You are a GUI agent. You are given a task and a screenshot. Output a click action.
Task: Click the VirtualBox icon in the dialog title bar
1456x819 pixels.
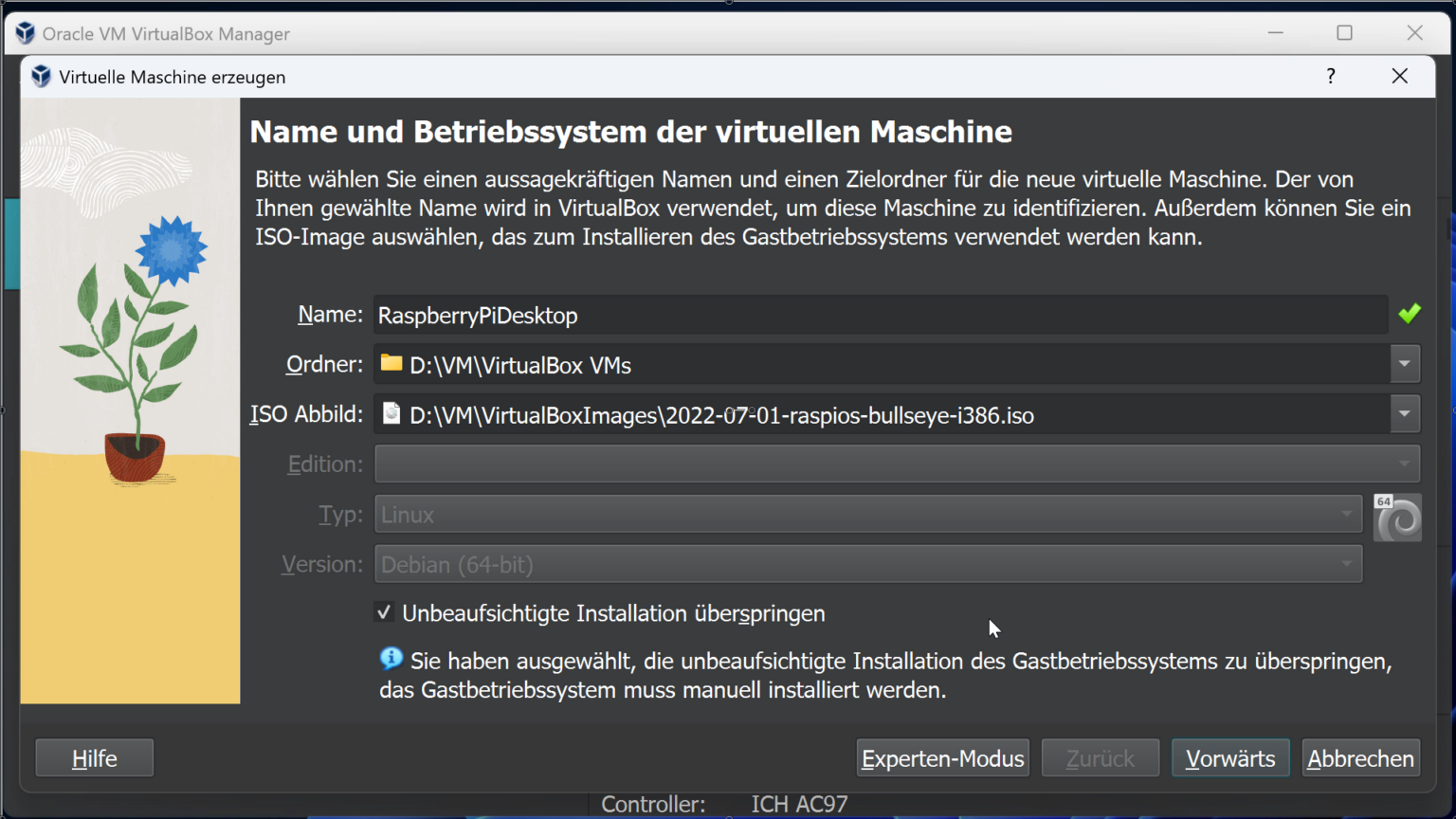pos(41,77)
